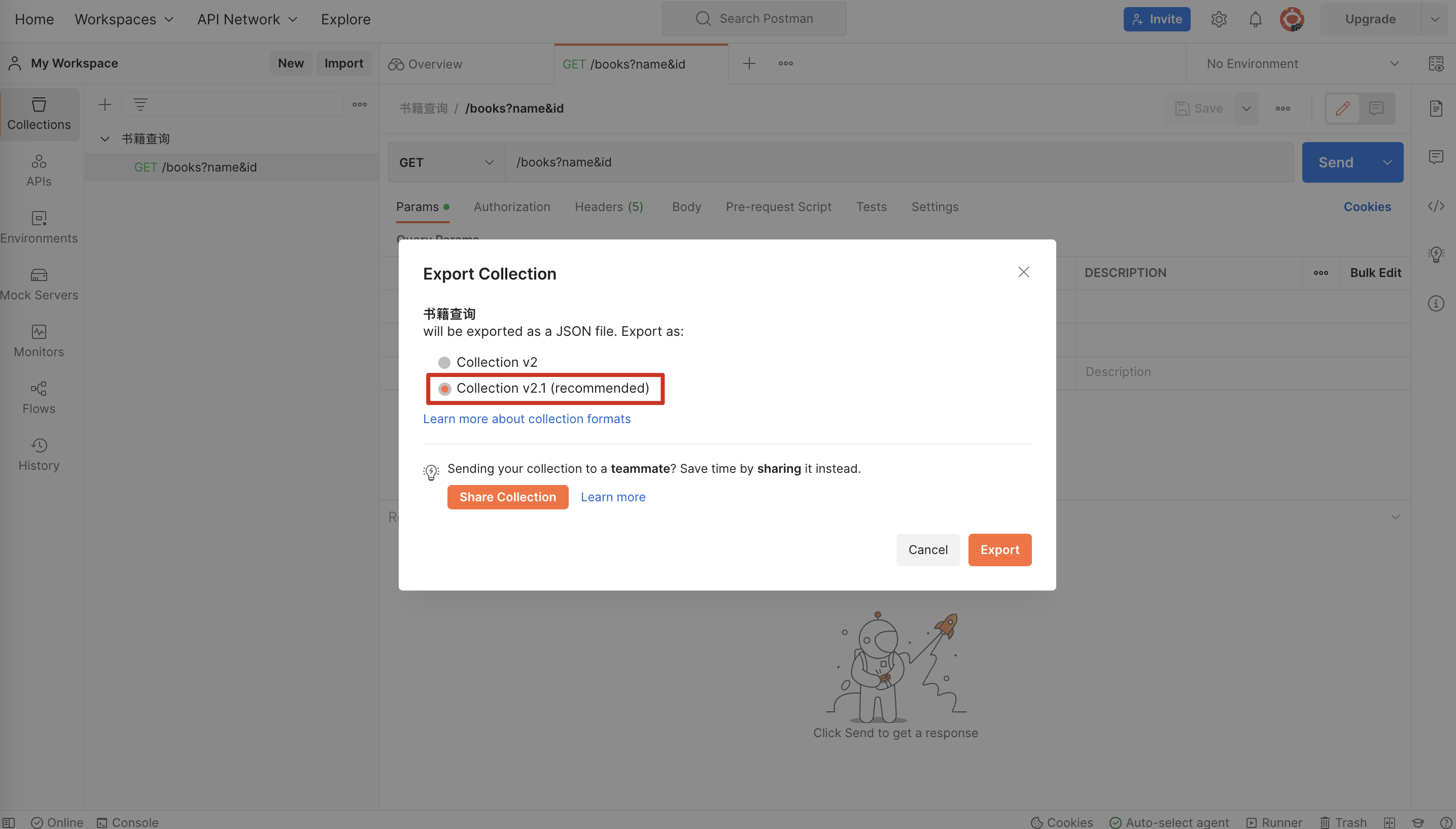Viewport: 1456px width, 829px height.
Task: Choose Collection v2.1 recommended format
Action: [444, 388]
